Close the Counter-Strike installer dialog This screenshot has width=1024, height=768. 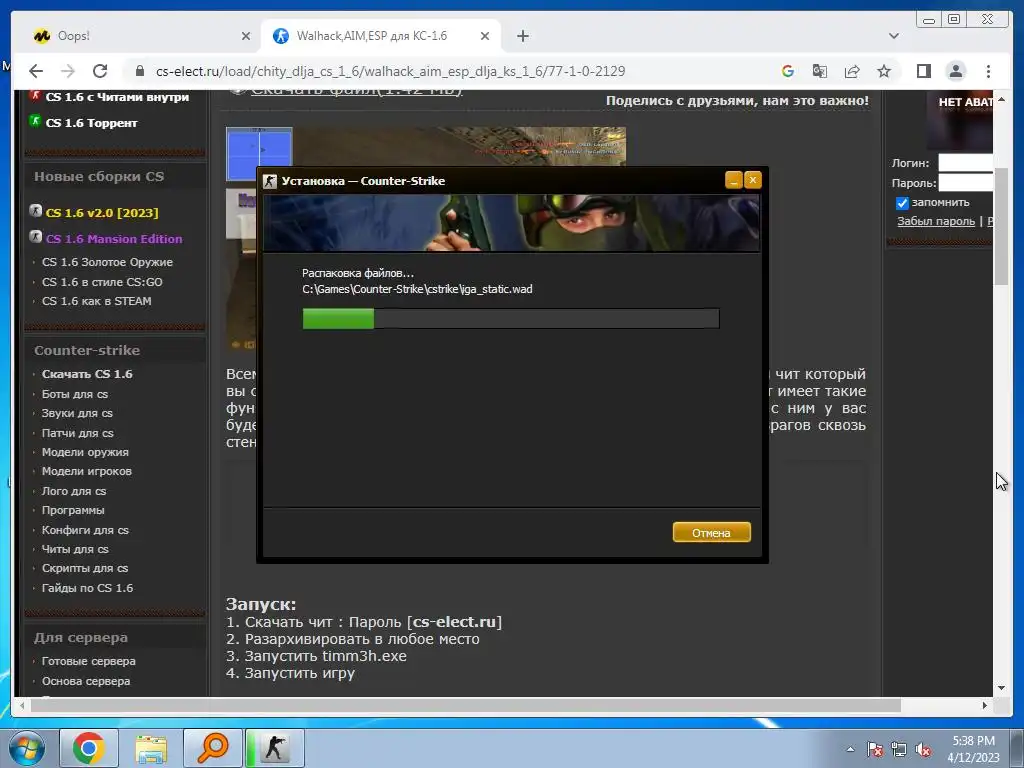tap(753, 180)
